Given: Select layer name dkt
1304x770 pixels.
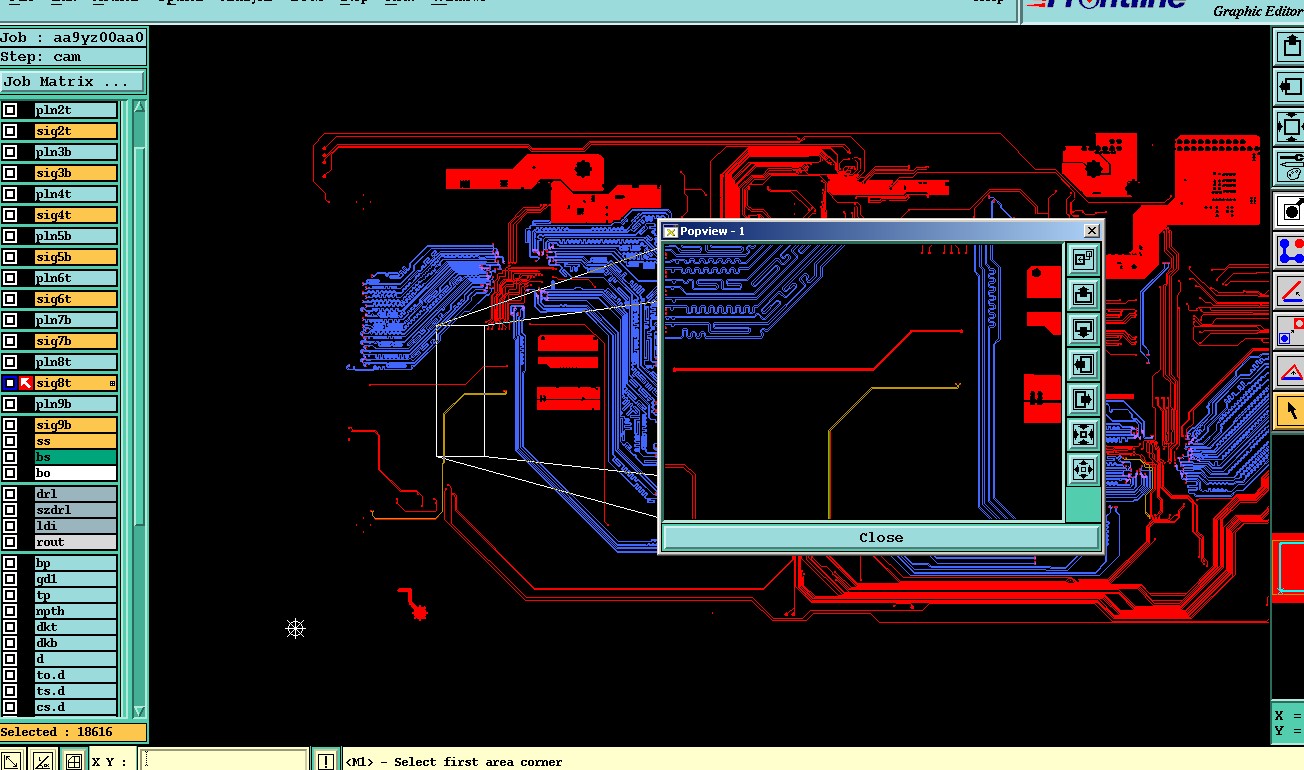Looking at the screenshot, I should pos(76,627).
